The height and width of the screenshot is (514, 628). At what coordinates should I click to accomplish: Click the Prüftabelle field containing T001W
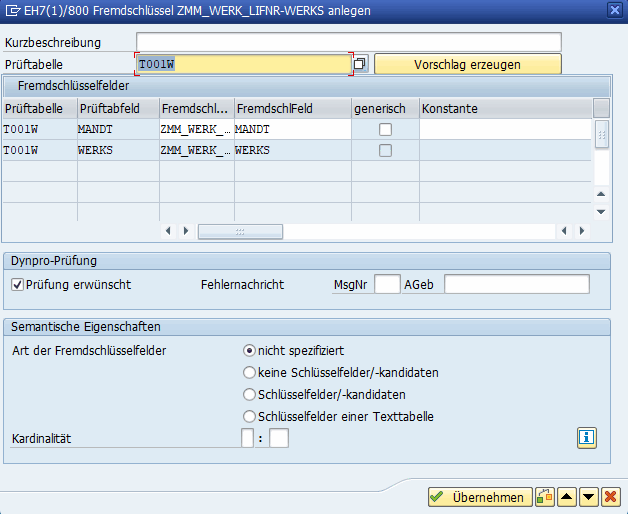244,64
